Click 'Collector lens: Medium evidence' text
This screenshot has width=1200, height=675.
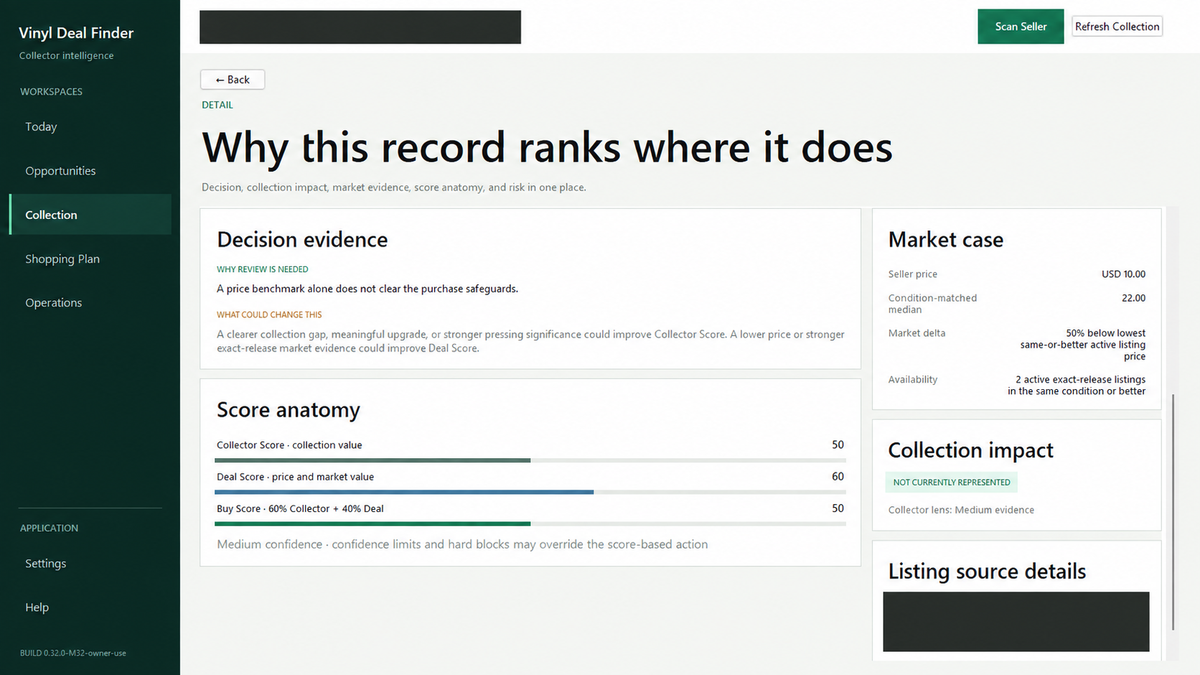(x=961, y=510)
